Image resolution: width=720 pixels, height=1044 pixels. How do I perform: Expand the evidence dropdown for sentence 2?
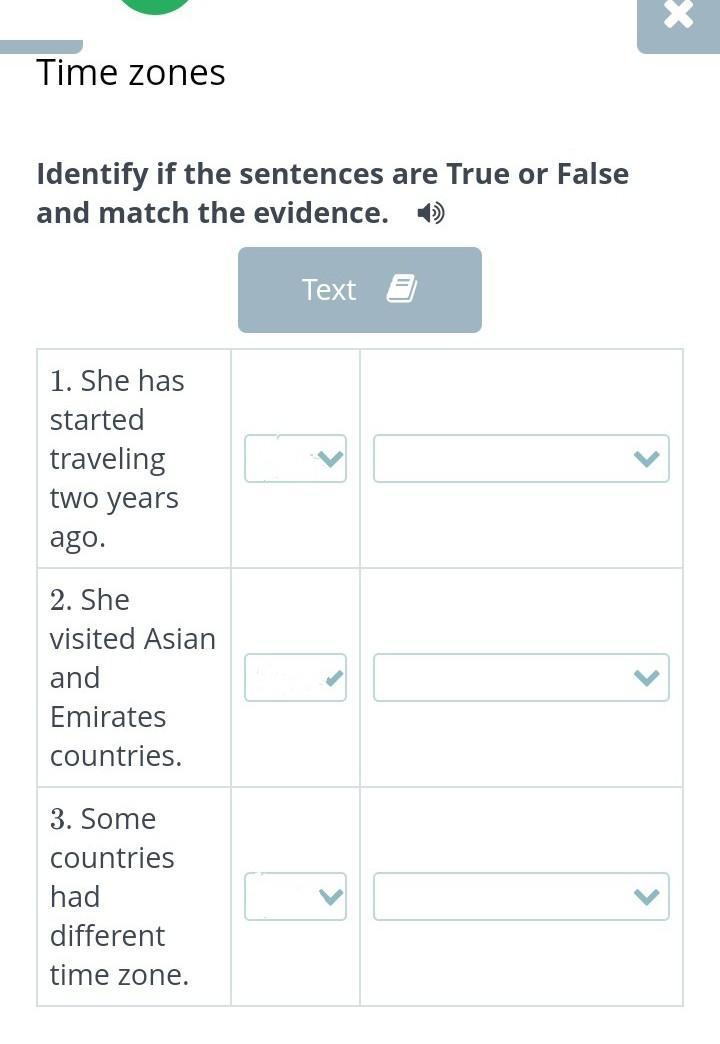521,678
